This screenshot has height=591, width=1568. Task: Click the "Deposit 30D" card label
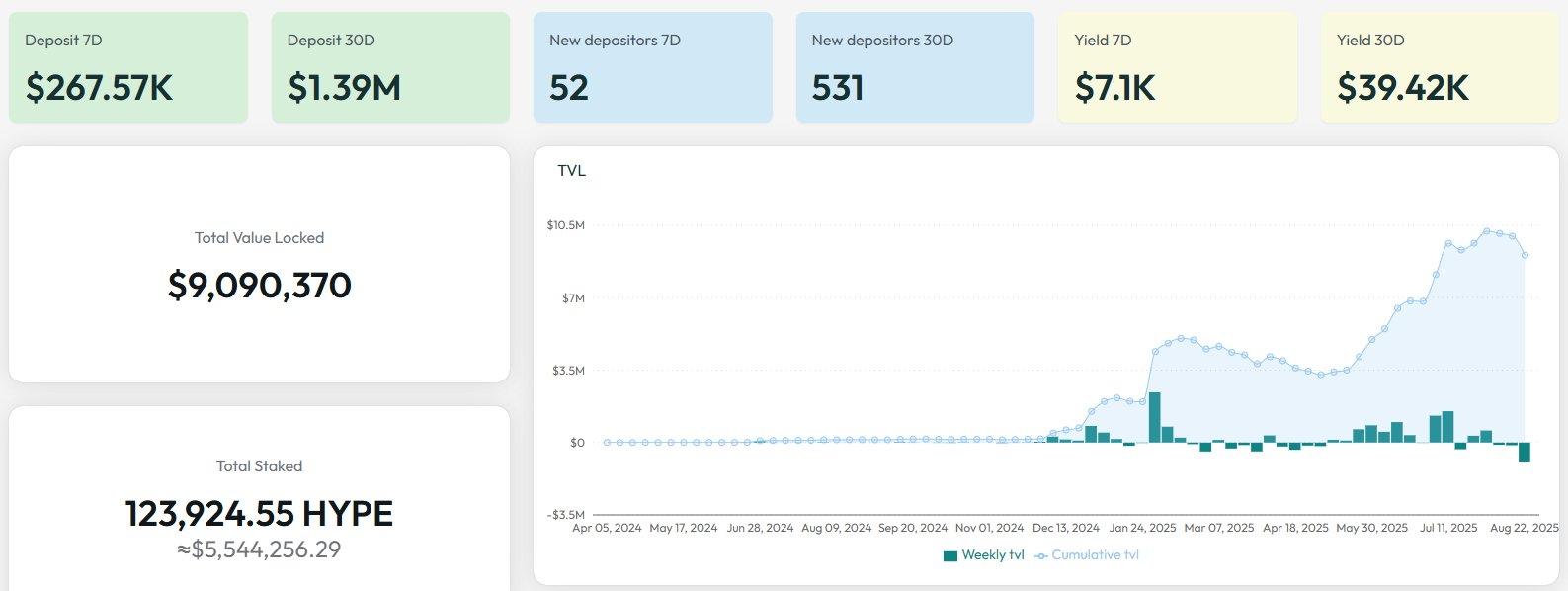(x=331, y=41)
